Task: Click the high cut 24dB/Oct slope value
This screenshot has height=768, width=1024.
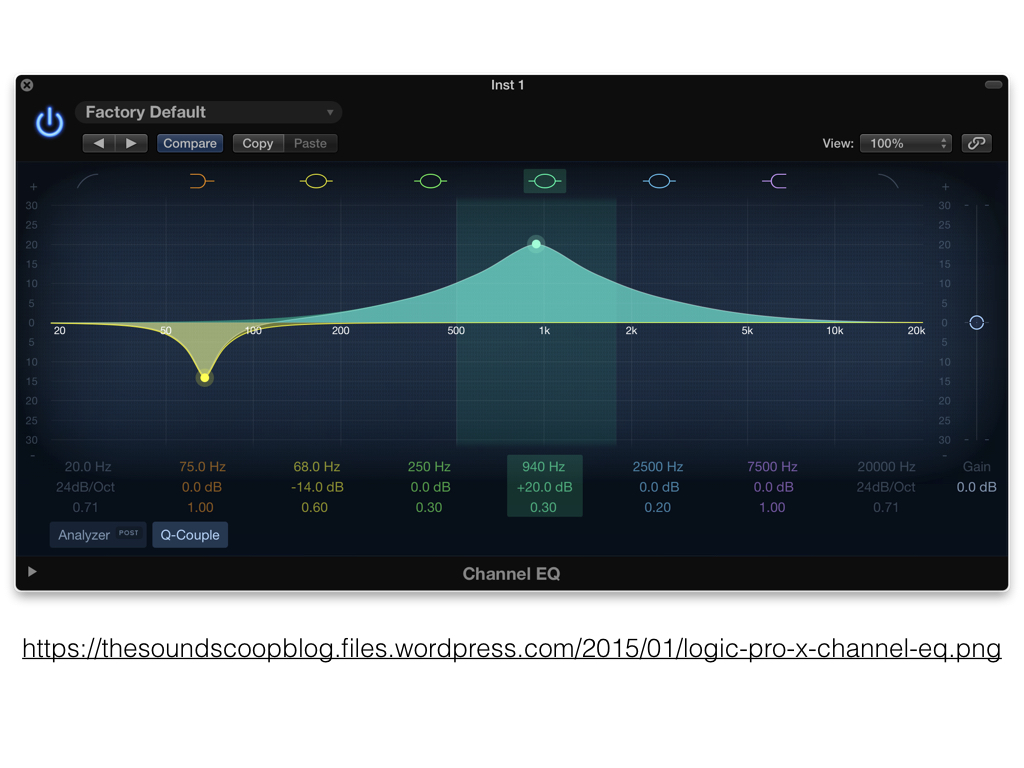Action: 886,487
